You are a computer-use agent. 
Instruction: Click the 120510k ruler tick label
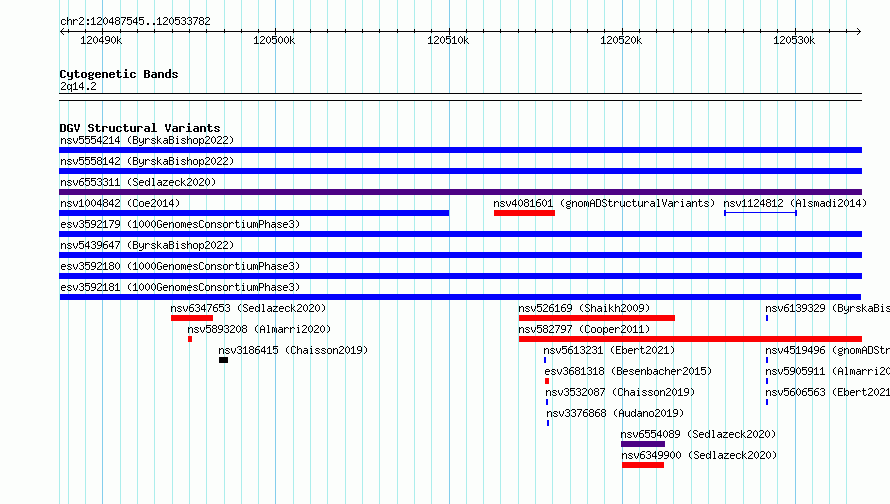(x=448, y=40)
